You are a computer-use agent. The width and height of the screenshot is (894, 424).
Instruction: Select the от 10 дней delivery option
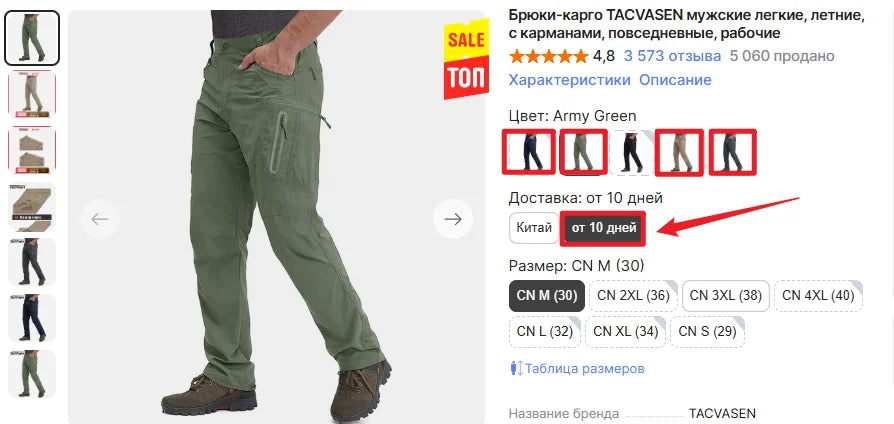pyautogui.click(x=603, y=228)
